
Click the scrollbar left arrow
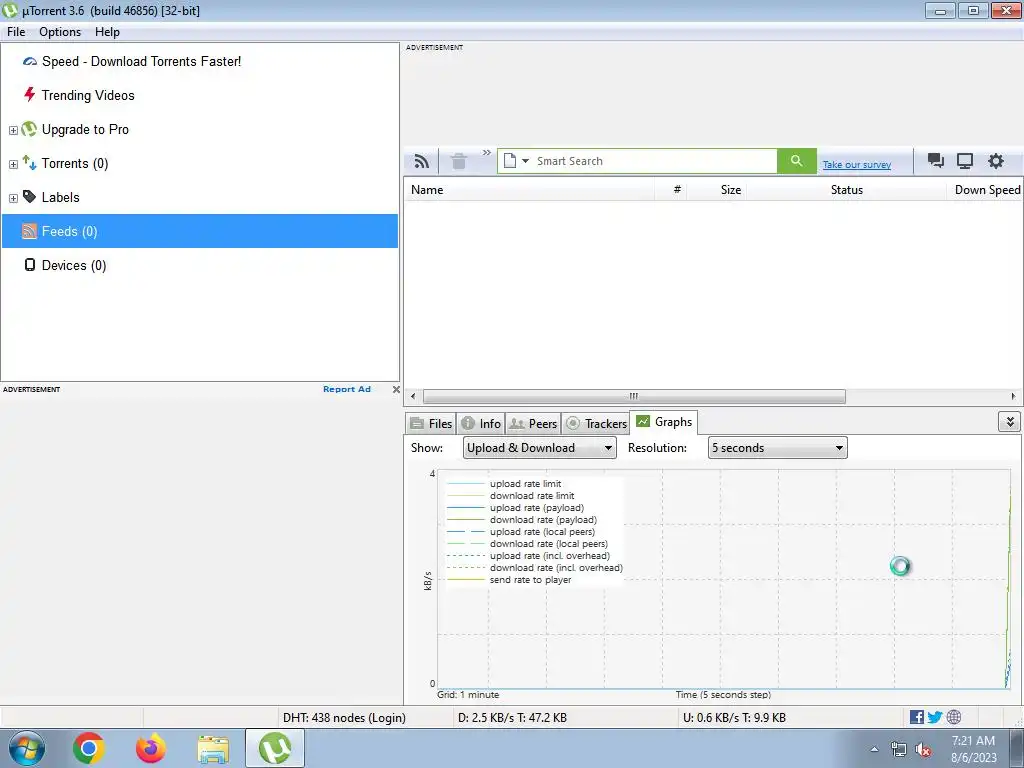click(413, 396)
